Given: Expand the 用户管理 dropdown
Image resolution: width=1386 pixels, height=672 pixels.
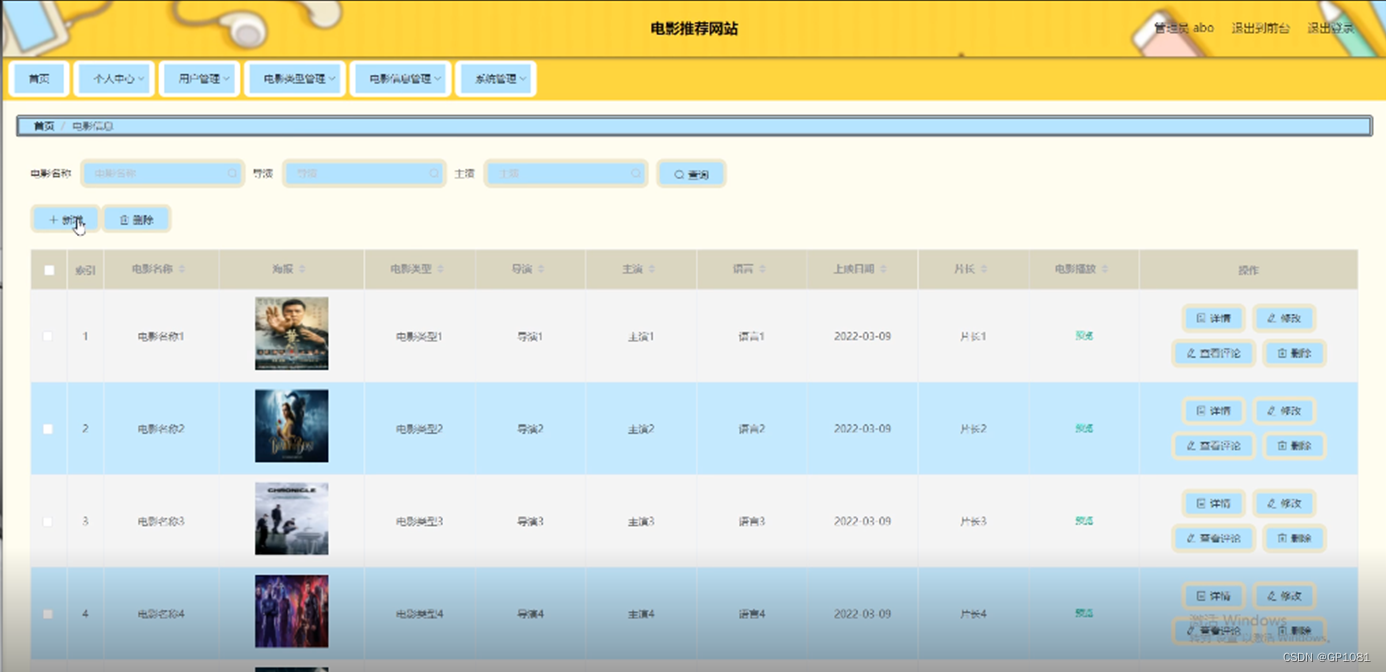Looking at the screenshot, I should click(x=199, y=78).
